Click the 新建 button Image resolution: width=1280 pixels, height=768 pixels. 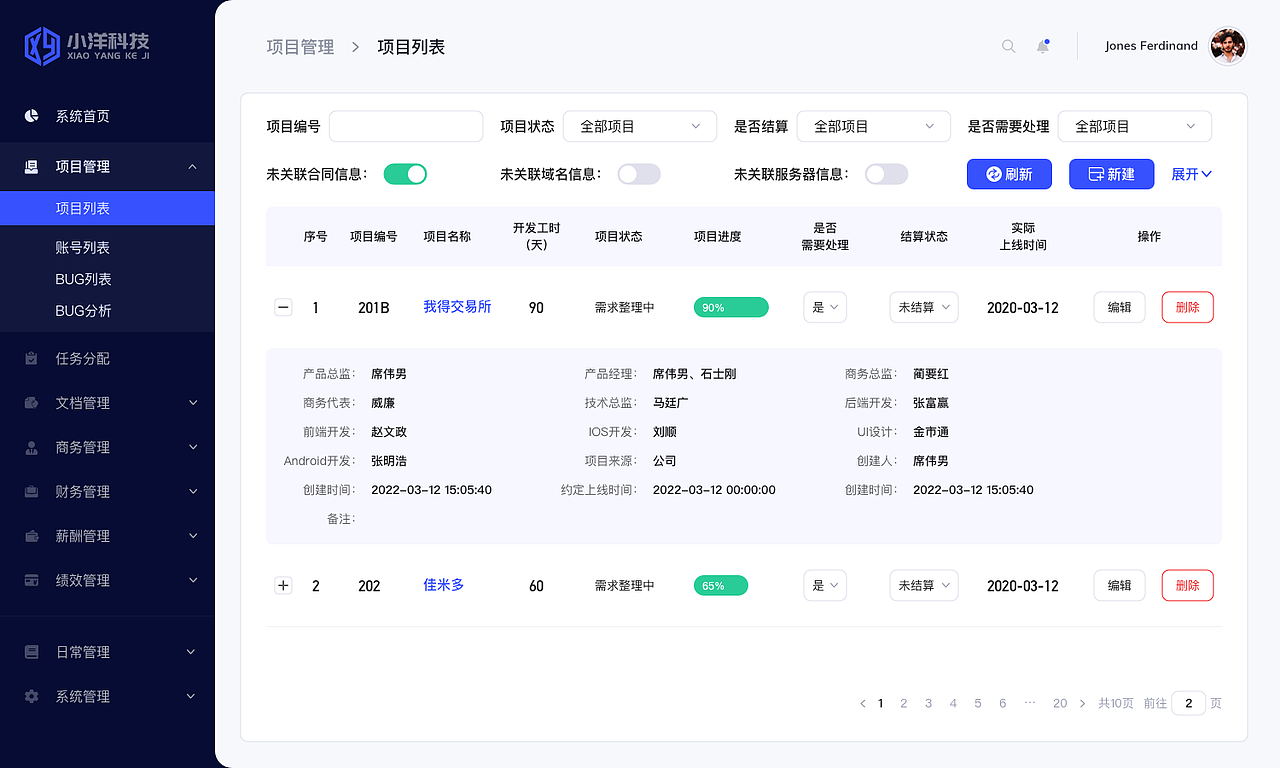click(1111, 173)
